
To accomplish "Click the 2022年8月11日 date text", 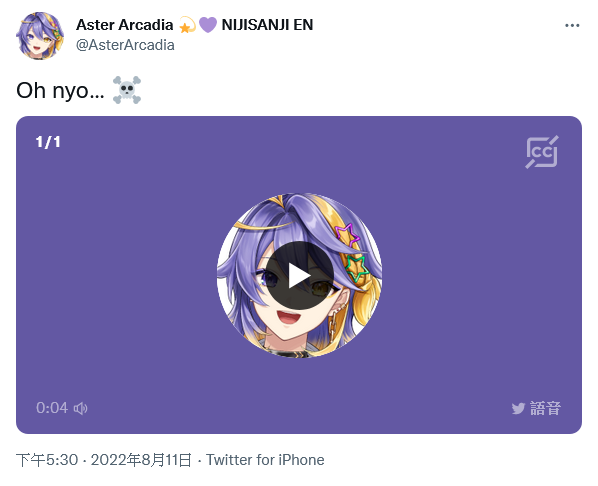I will (x=141, y=460).
